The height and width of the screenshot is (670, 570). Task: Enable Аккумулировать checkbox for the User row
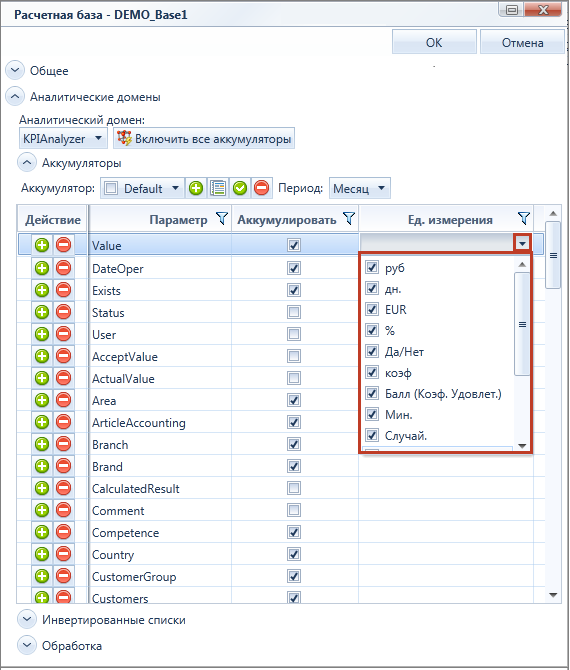[x=294, y=334]
